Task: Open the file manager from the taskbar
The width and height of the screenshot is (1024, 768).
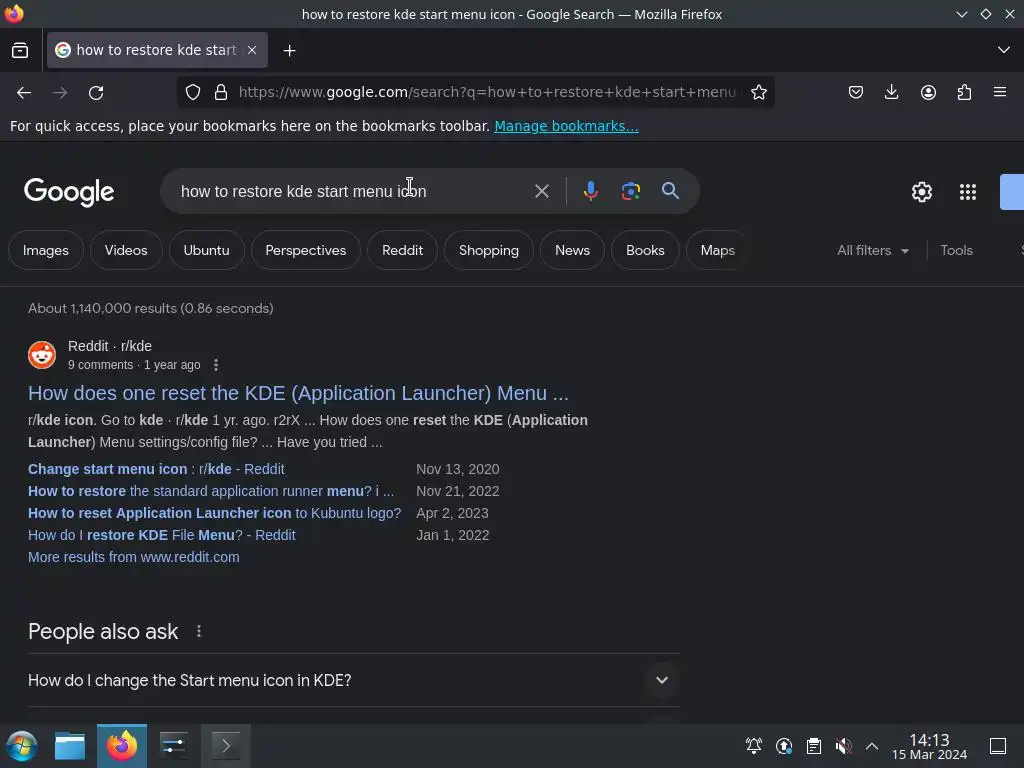Action: (x=70, y=746)
